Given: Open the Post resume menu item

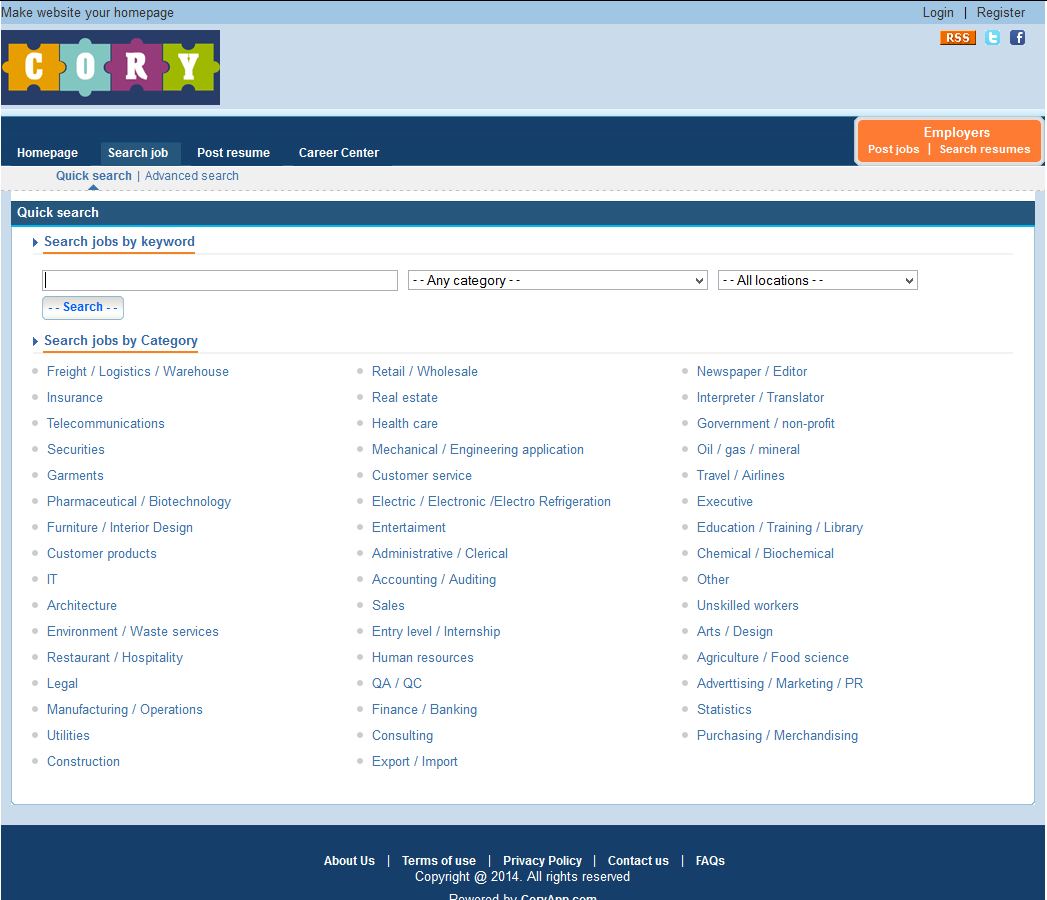Looking at the screenshot, I should pyautogui.click(x=233, y=152).
